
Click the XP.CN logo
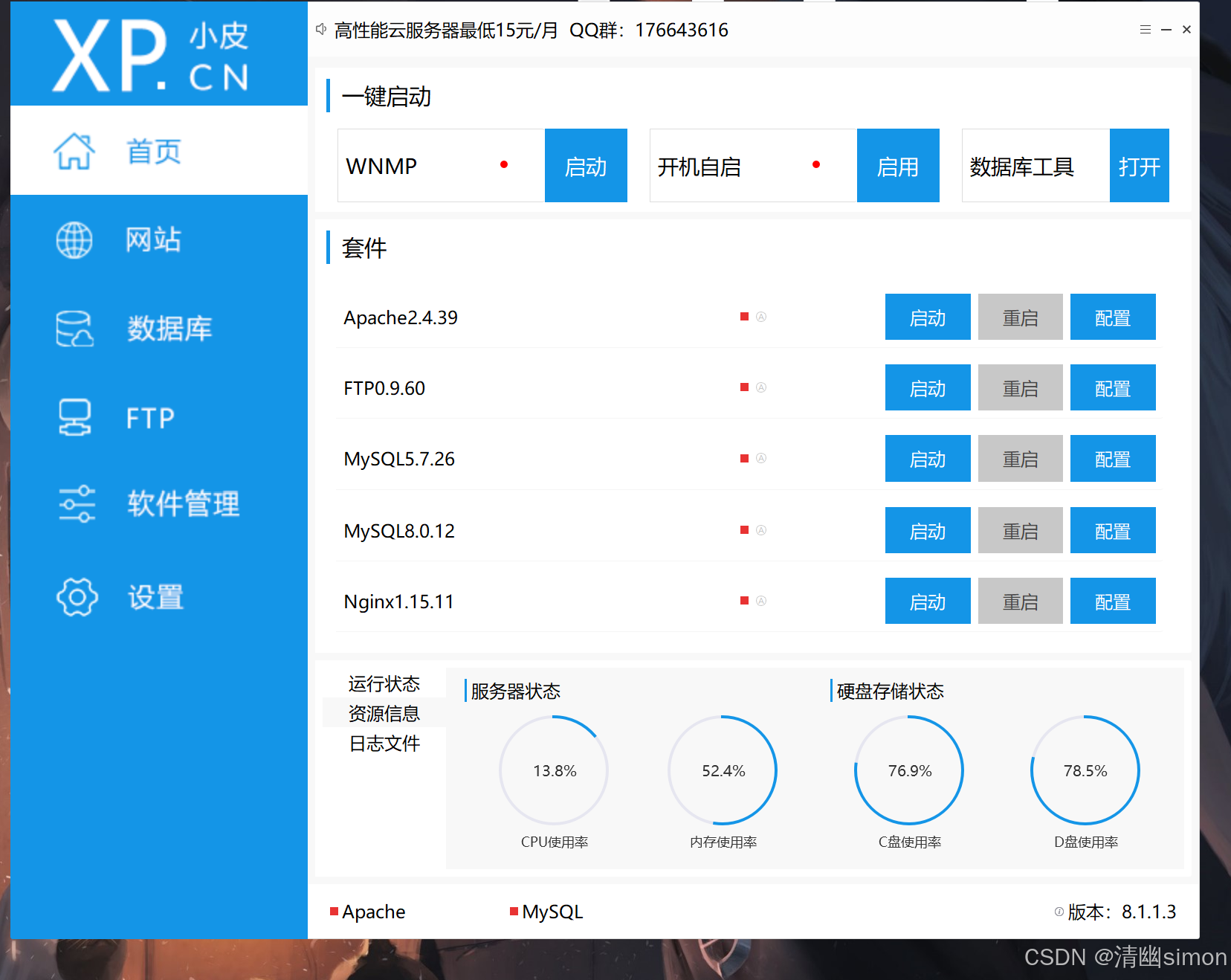pos(151,55)
